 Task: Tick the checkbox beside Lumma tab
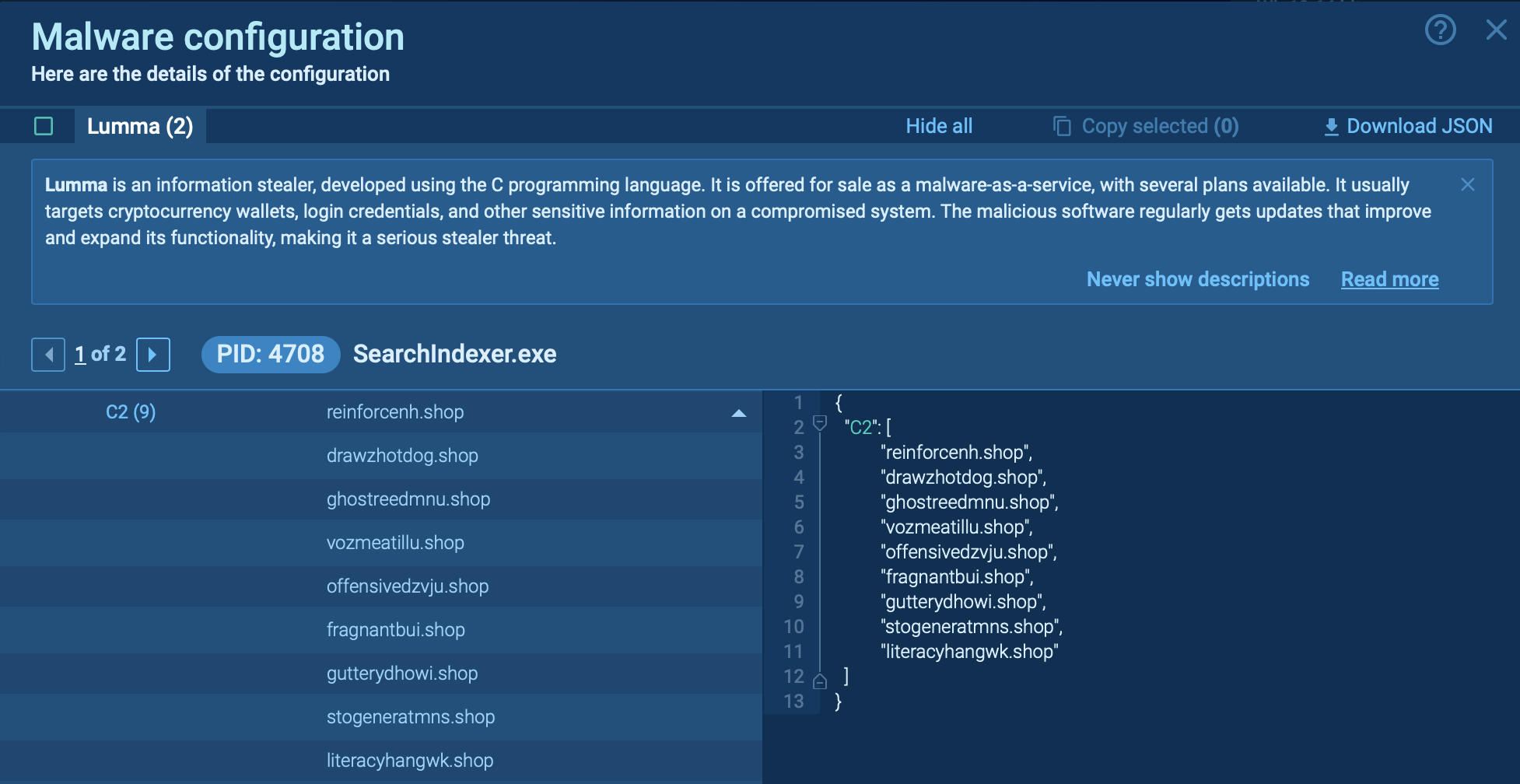point(44,126)
